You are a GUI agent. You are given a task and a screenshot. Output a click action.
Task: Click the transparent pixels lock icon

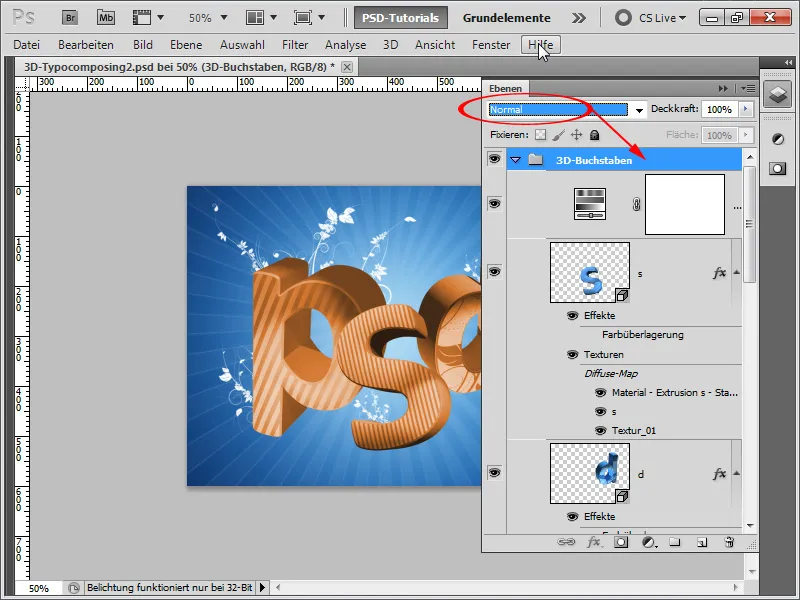click(540, 135)
